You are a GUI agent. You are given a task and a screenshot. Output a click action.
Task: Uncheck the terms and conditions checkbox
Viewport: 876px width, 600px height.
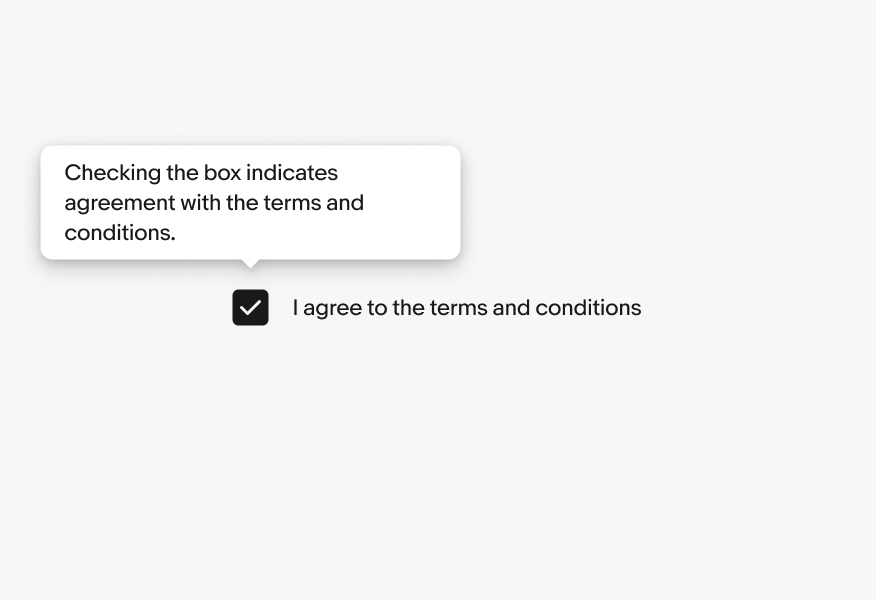[x=250, y=307]
